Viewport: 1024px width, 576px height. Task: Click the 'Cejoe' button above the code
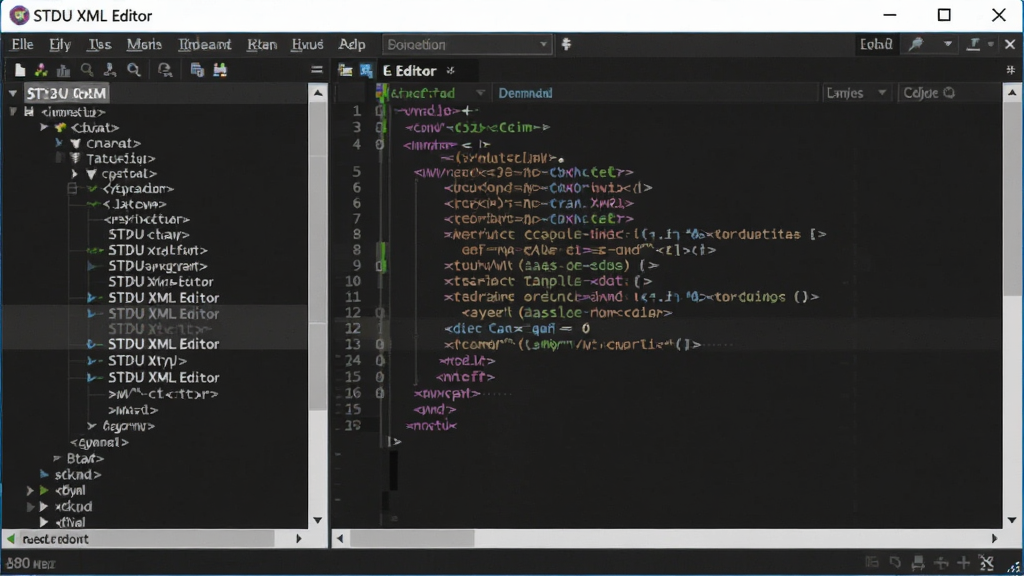point(929,93)
